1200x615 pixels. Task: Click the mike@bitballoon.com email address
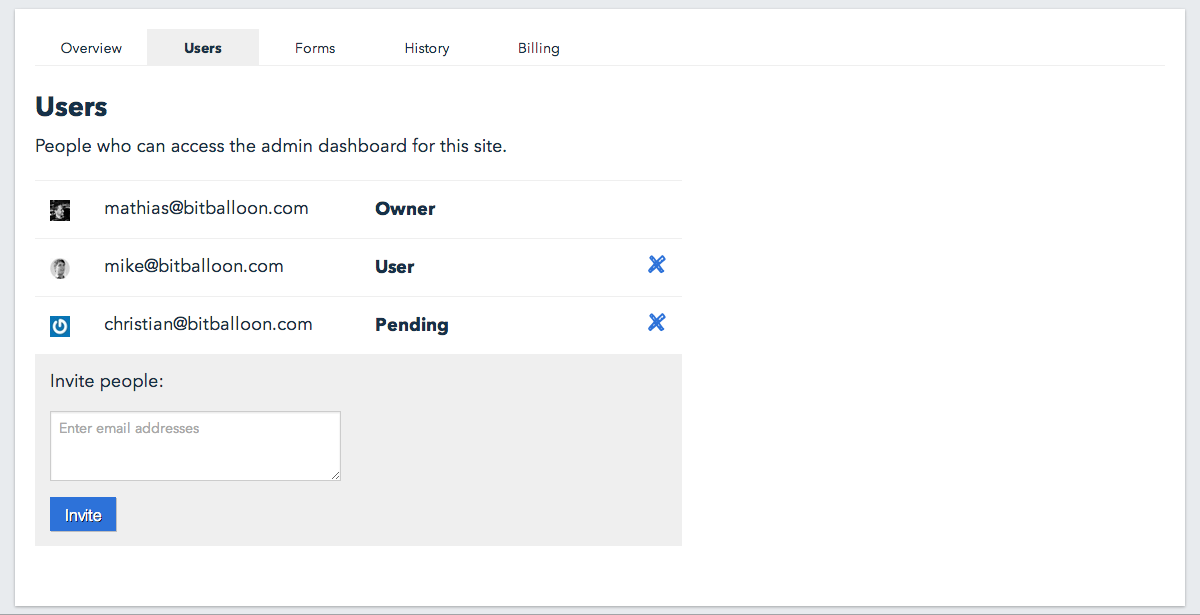(x=194, y=266)
